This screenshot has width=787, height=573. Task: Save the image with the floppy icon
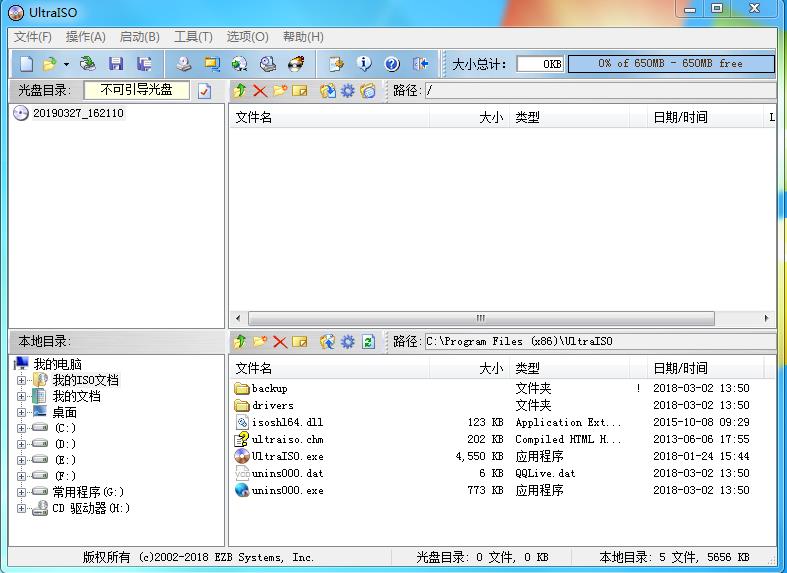click(116, 64)
